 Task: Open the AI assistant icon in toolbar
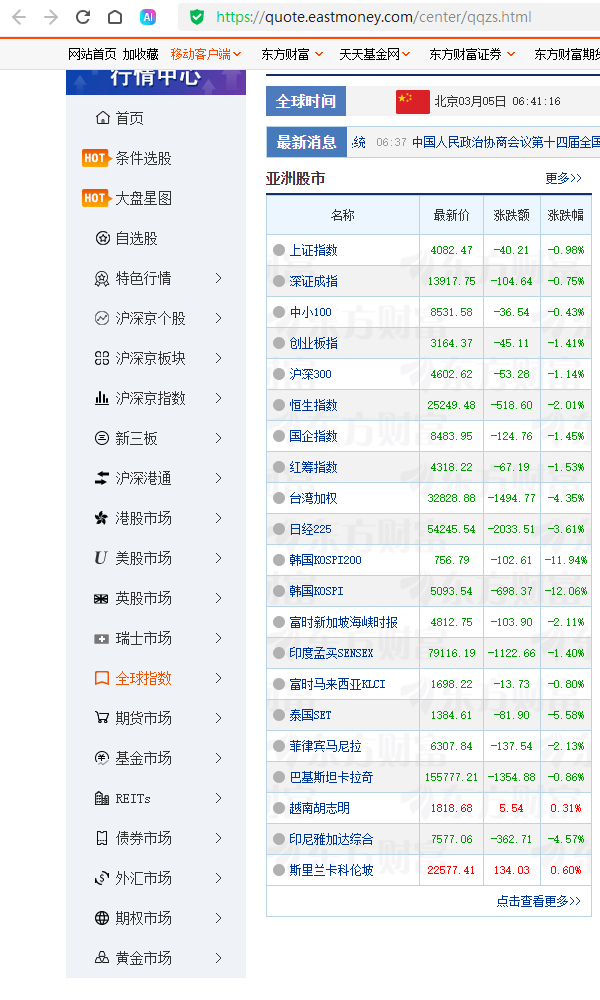148,17
